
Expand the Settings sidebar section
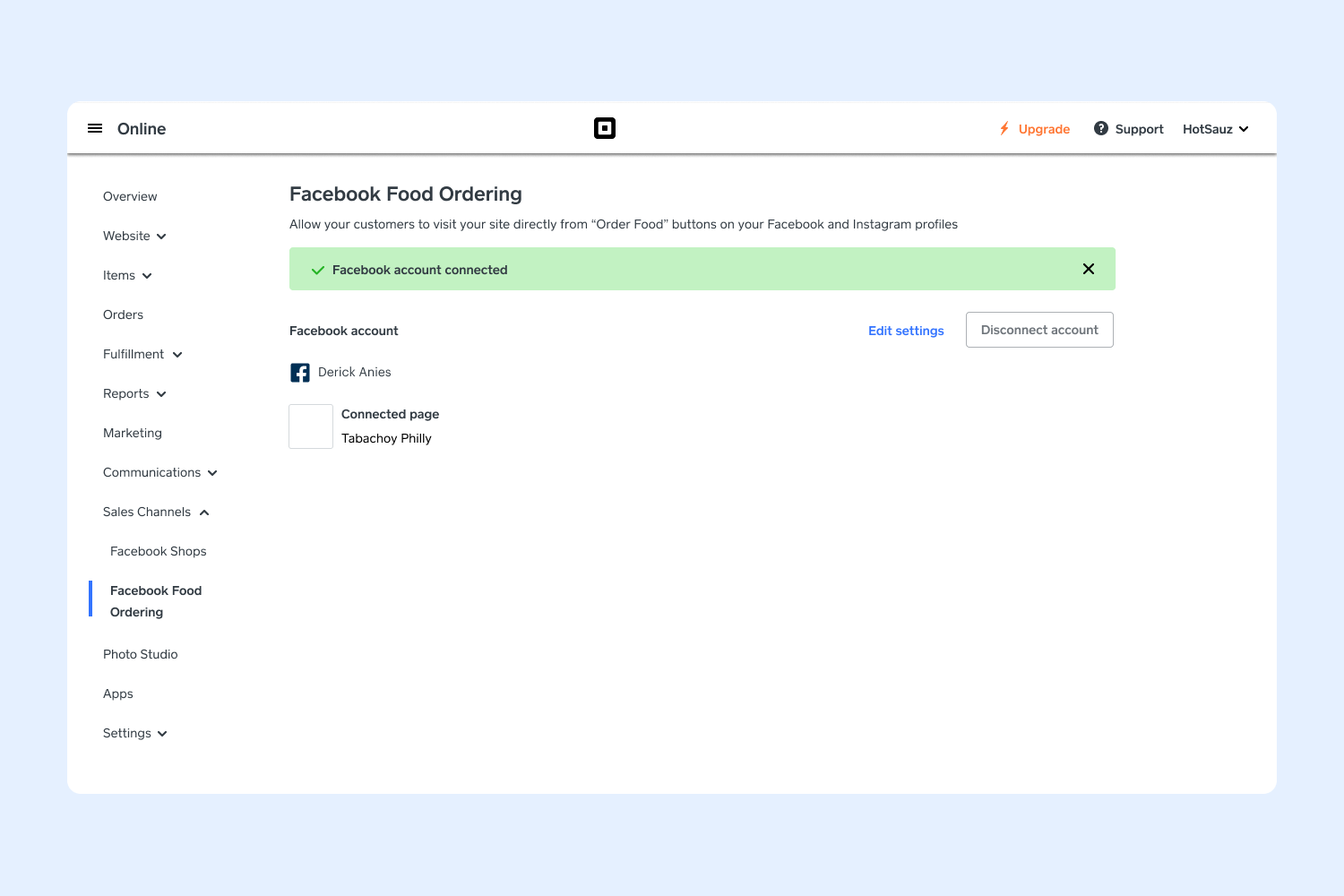pos(135,734)
